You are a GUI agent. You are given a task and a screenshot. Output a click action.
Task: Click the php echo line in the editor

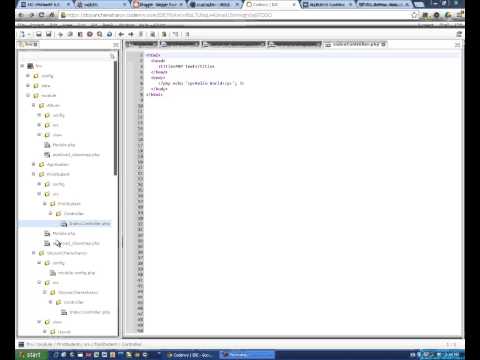[201, 83]
